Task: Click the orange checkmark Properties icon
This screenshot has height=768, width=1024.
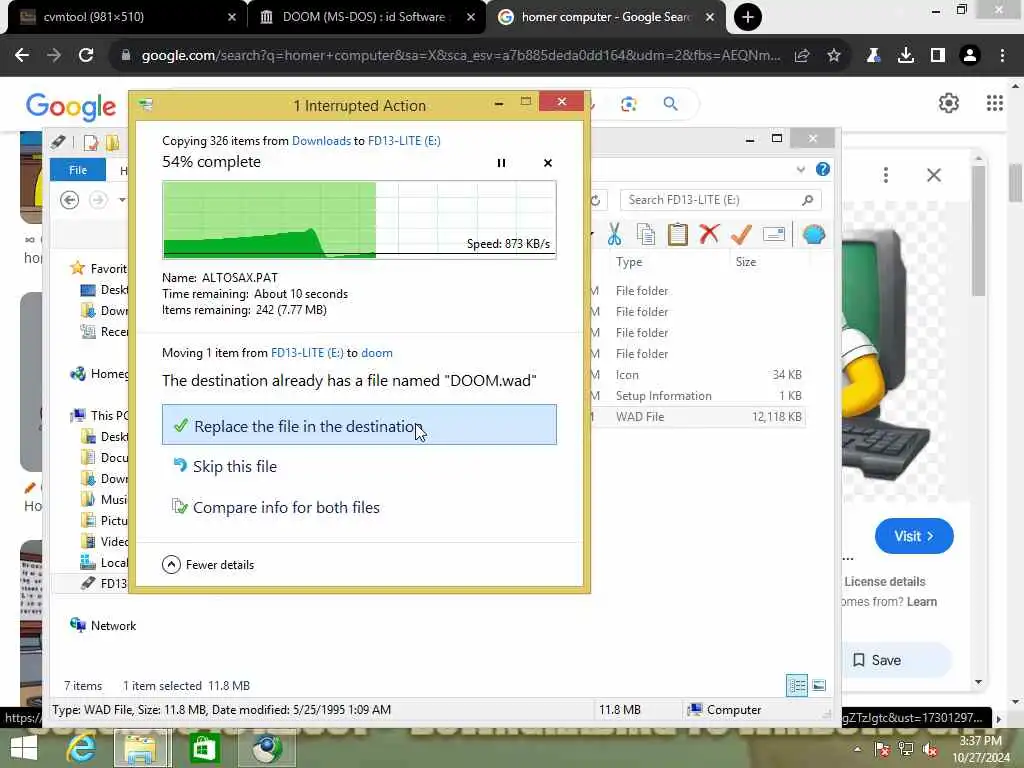Action: click(741, 234)
